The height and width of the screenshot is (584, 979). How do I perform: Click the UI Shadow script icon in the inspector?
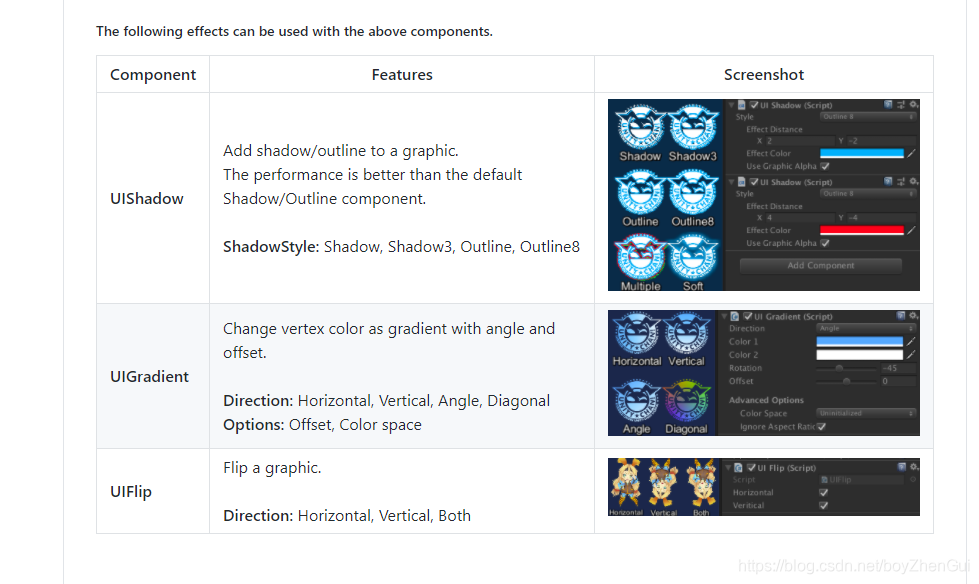(x=741, y=106)
